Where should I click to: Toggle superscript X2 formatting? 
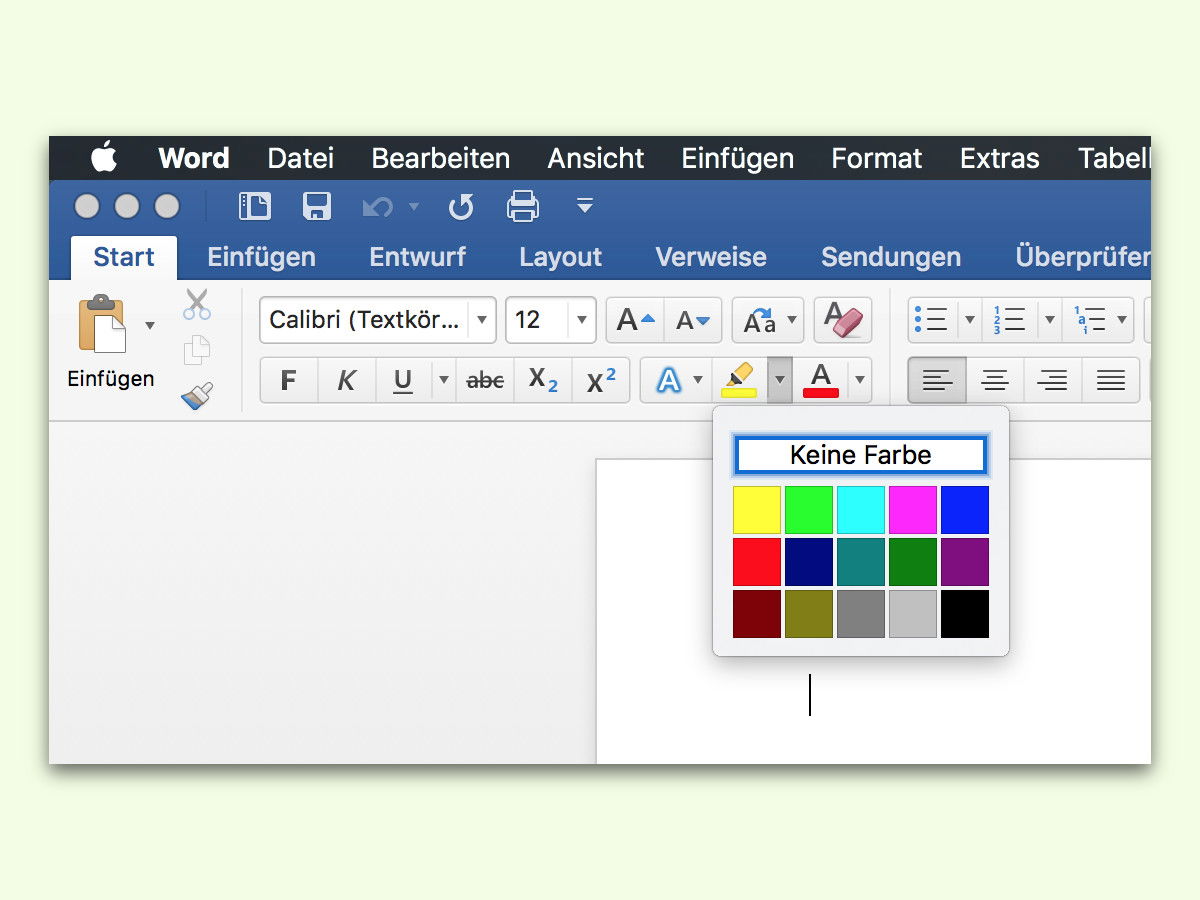pyautogui.click(x=601, y=380)
